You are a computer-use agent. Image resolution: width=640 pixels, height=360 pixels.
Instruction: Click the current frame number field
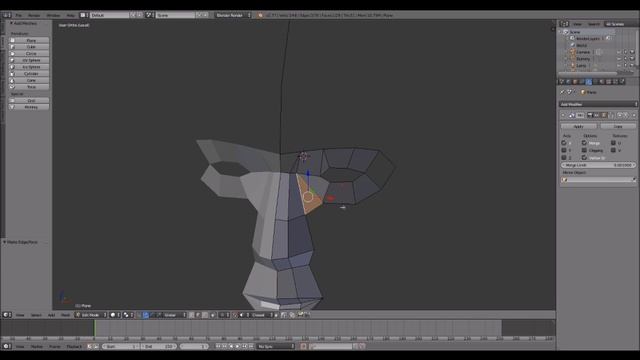coord(194,346)
